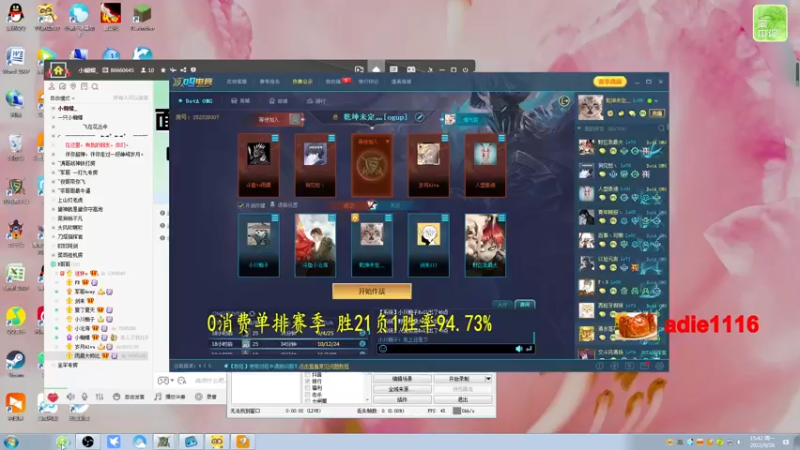800x450 pixels.
Task: Click the 退出 exit button in recorder window
Action: click(x=463, y=399)
